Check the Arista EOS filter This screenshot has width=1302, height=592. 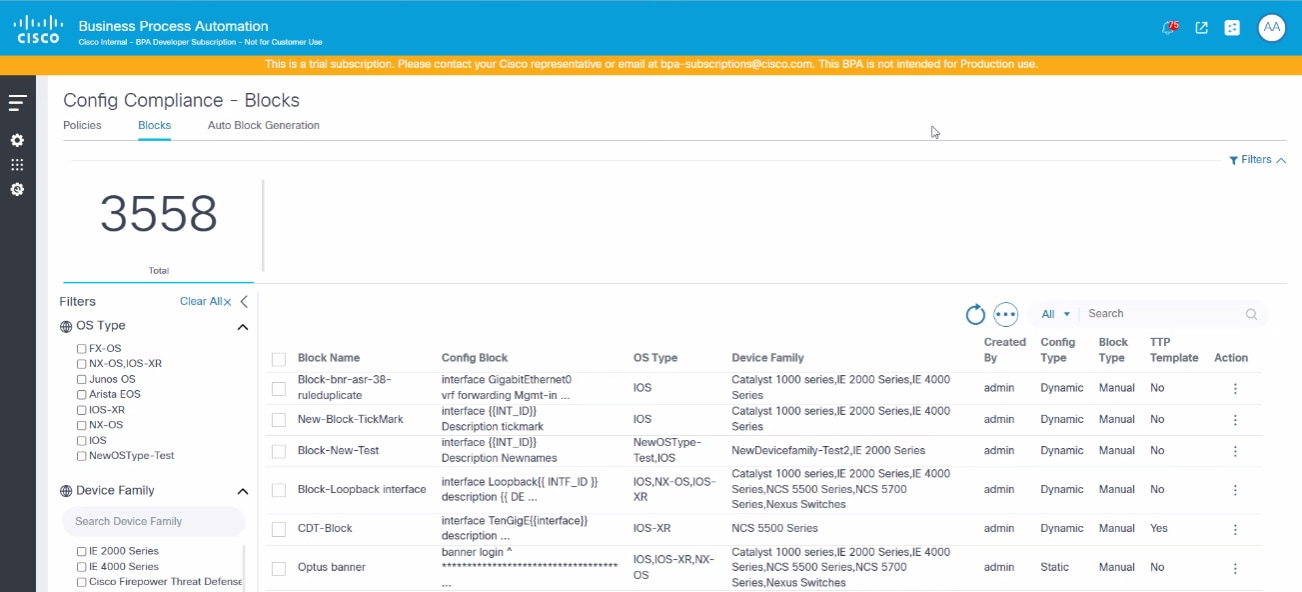click(82, 395)
